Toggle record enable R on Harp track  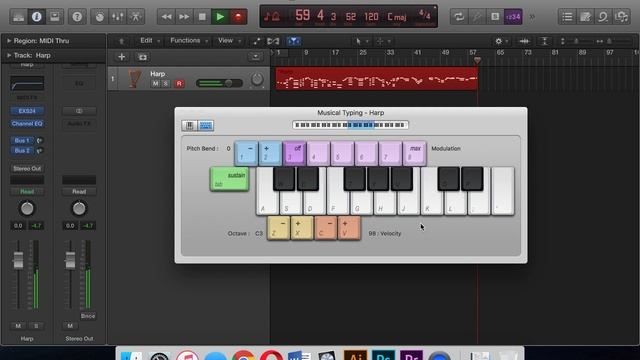(x=179, y=83)
